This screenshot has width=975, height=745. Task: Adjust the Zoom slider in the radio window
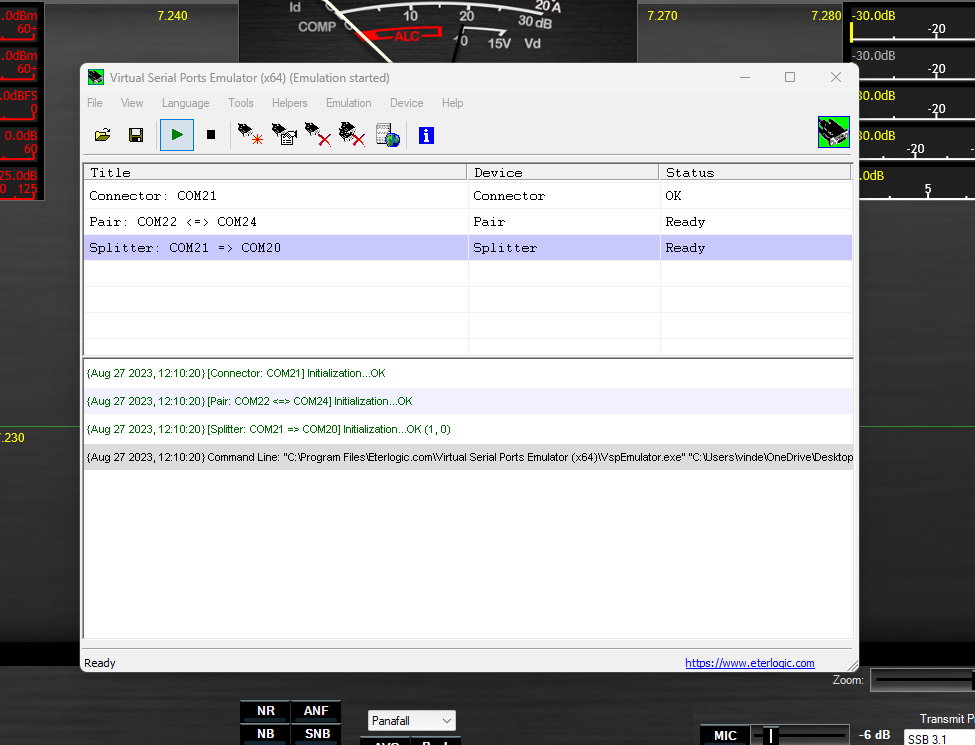(923, 680)
